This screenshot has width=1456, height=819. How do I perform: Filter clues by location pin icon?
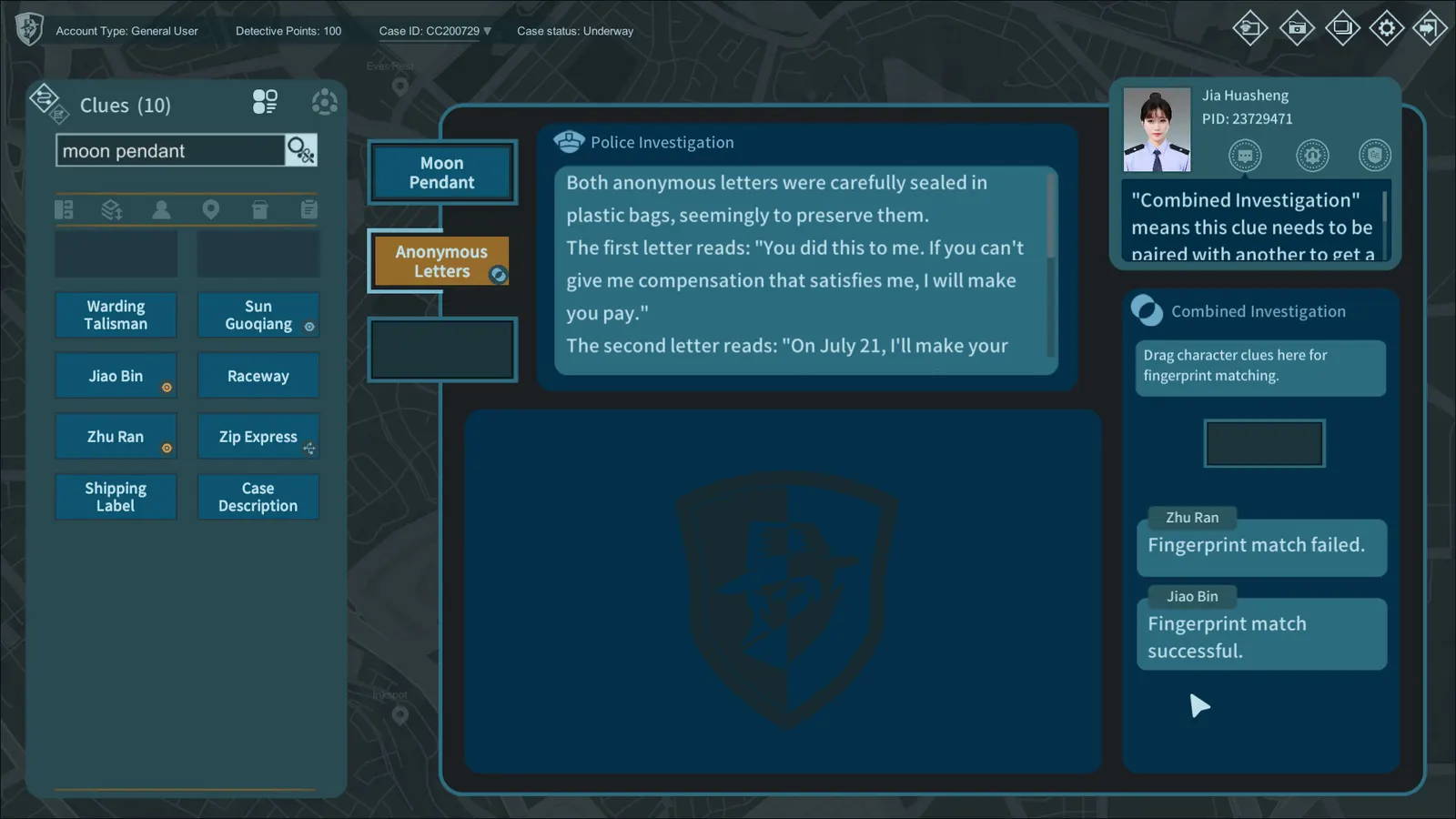click(210, 210)
